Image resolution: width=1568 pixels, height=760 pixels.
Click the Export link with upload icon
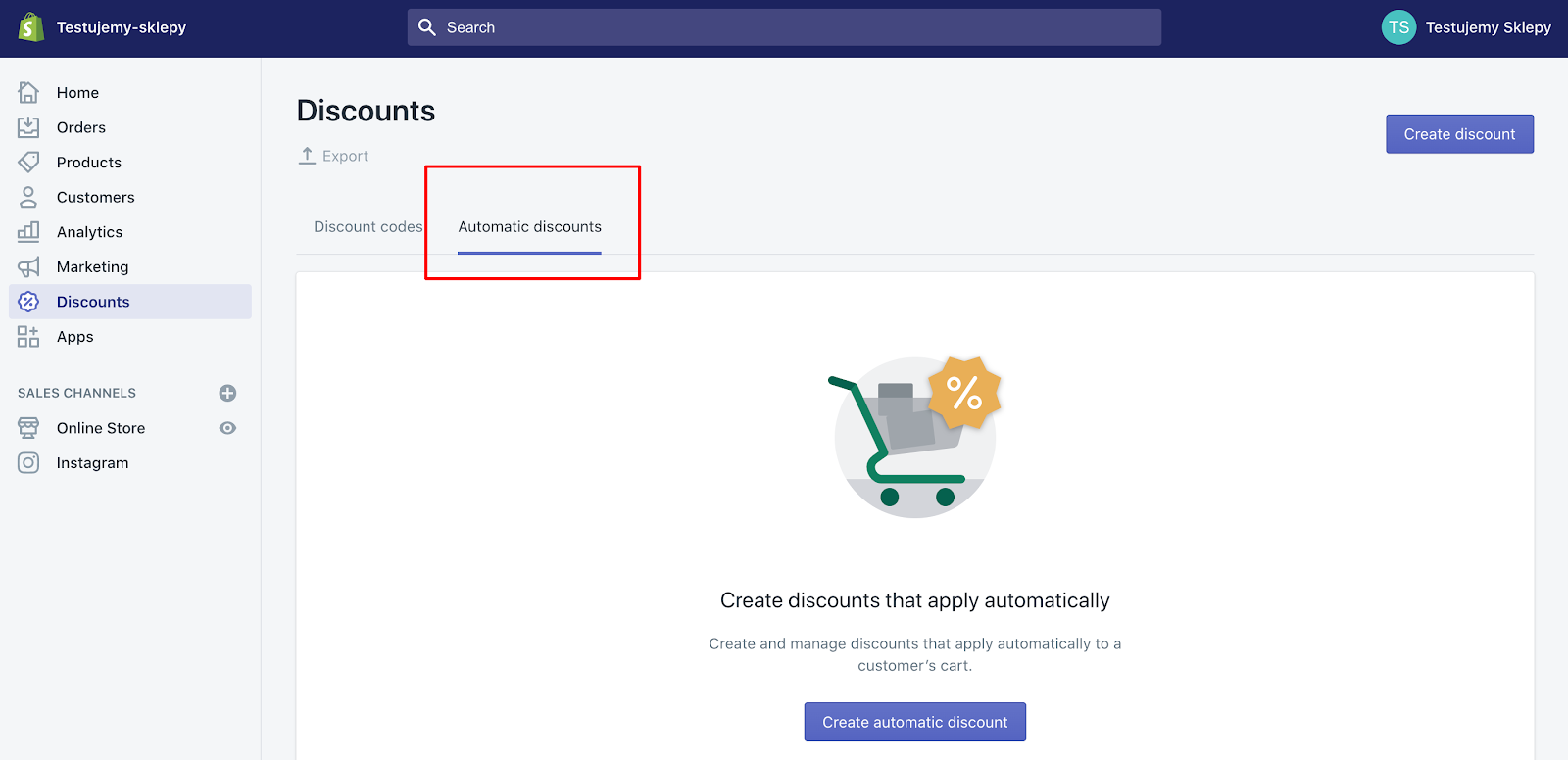333,155
